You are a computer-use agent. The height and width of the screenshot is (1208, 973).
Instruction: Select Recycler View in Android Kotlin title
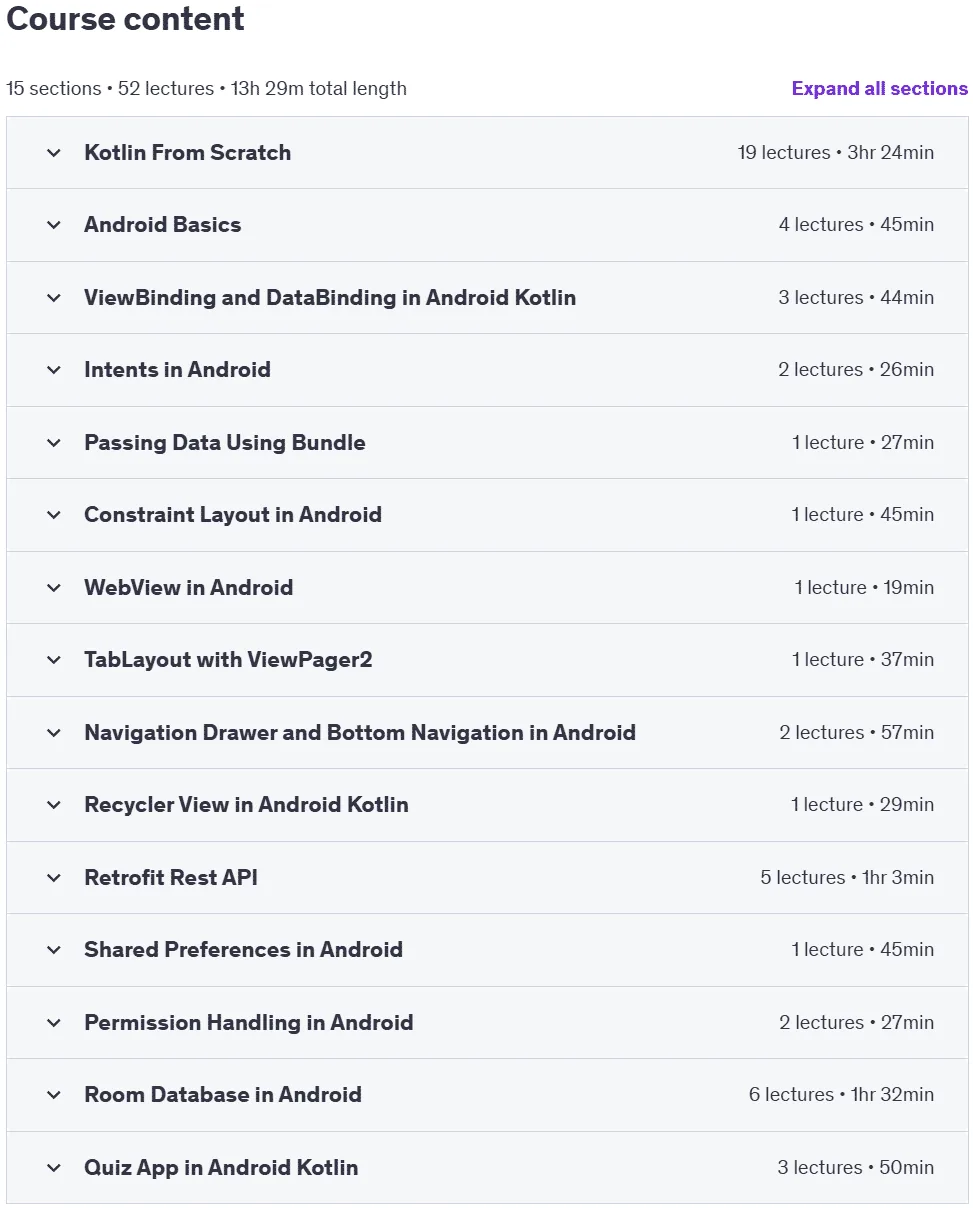coord(246,805)
